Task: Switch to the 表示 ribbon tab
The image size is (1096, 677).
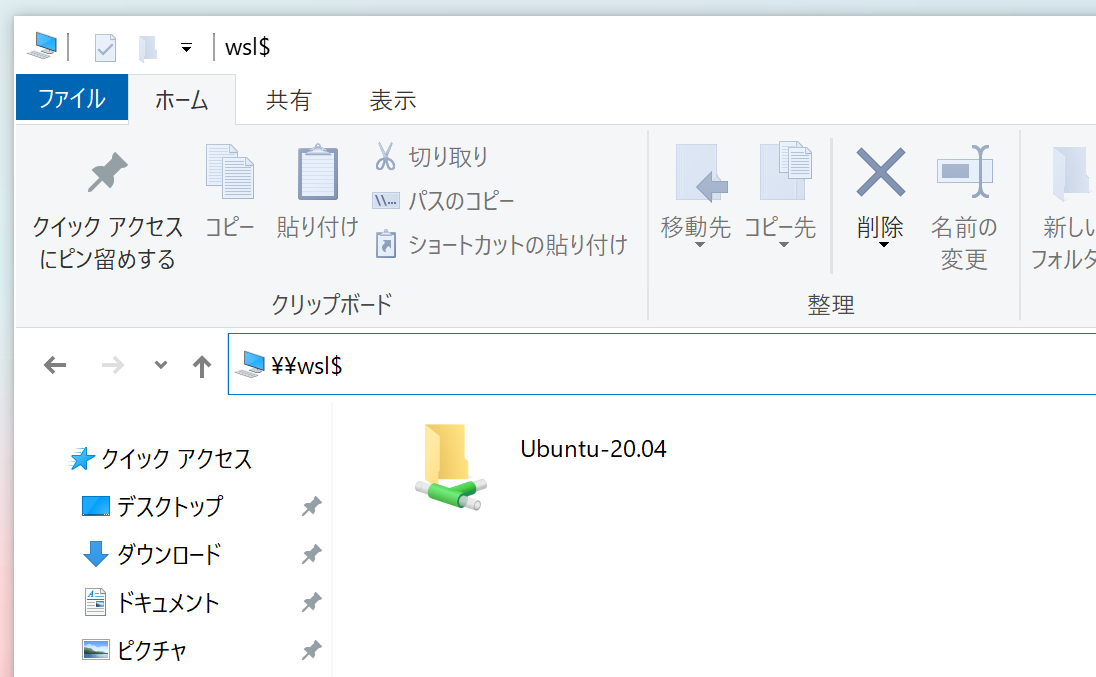Action: (x=392, y=100)
